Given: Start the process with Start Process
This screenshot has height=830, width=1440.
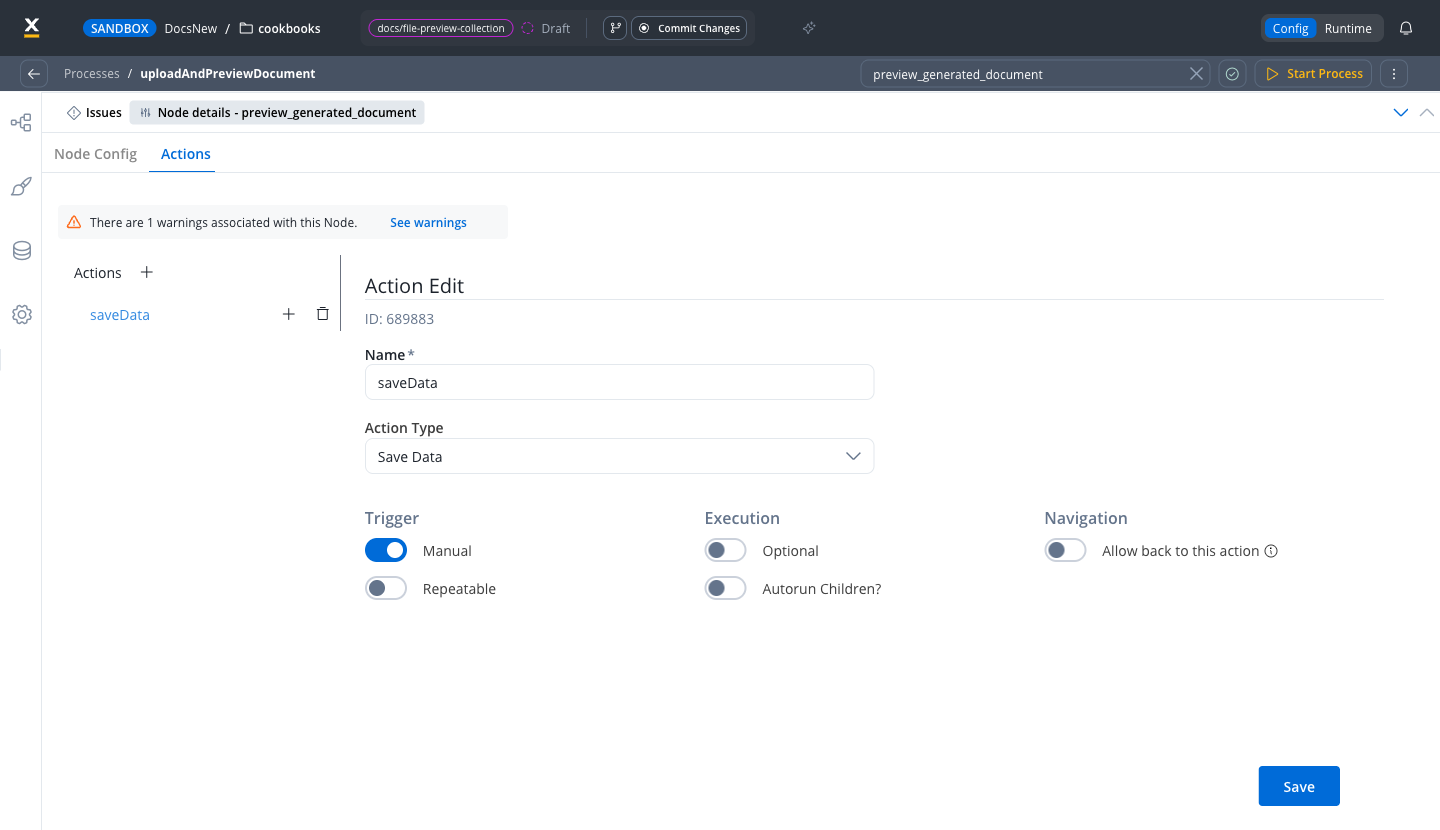Looking at the screenshot, I should pyautogui.click(x=1314, y=74).
